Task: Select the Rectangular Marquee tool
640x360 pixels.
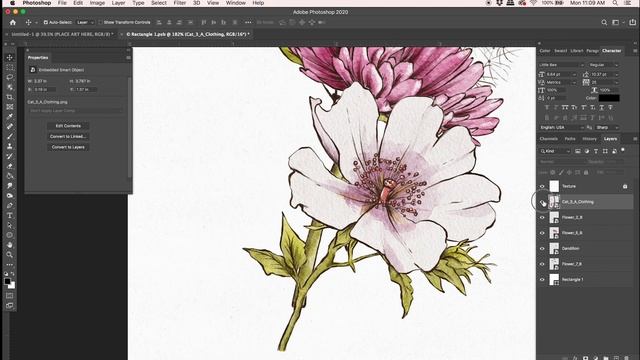Action: point(9,67)
